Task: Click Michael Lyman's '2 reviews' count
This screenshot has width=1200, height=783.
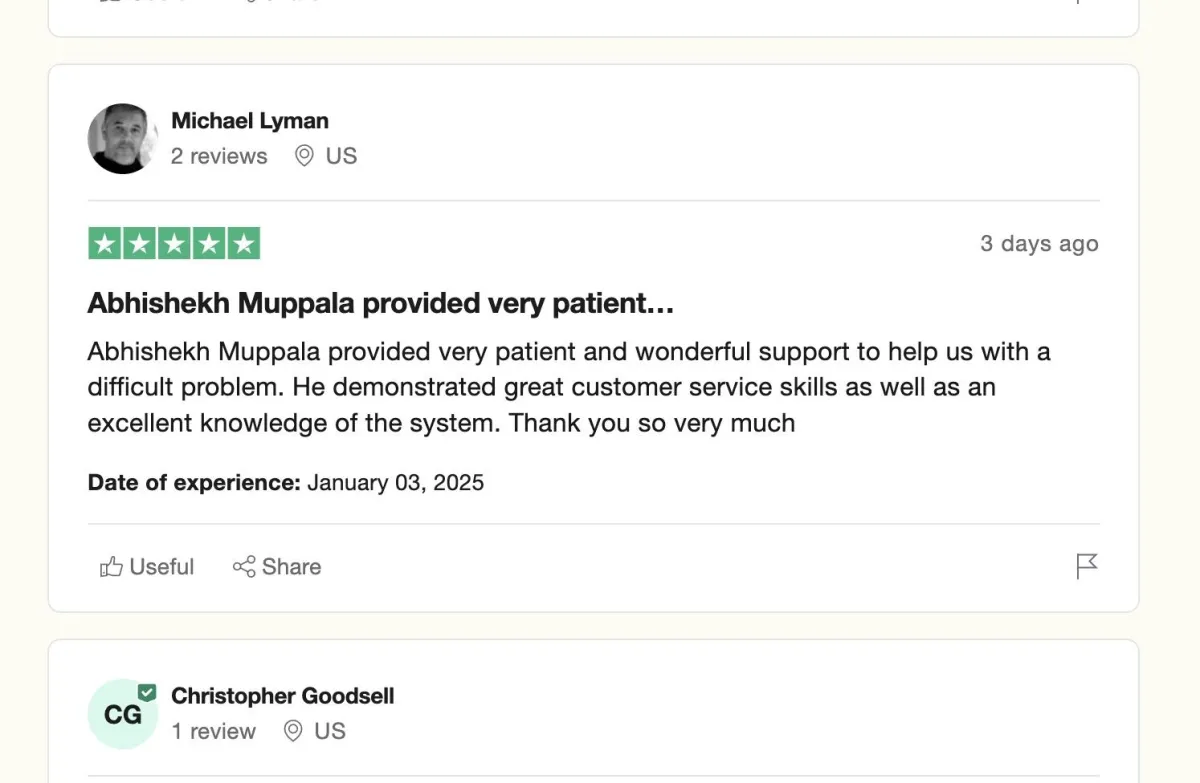Action: [219, 156]
